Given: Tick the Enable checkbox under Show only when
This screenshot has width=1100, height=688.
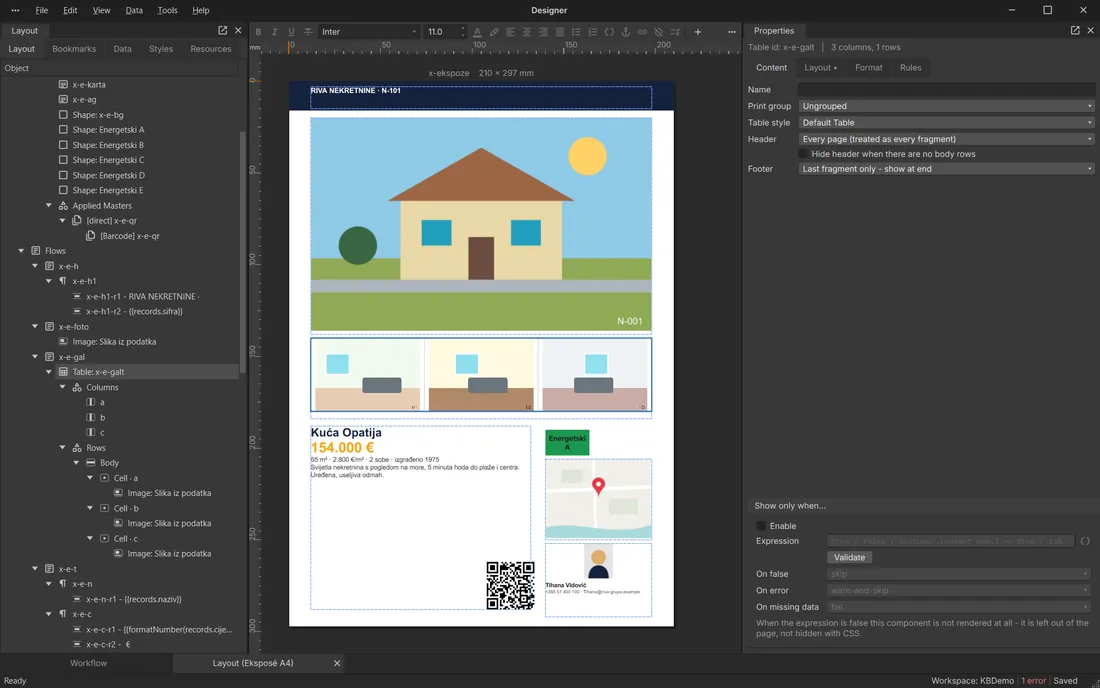Looking at the screenshot, I should [x=761, y=525].
